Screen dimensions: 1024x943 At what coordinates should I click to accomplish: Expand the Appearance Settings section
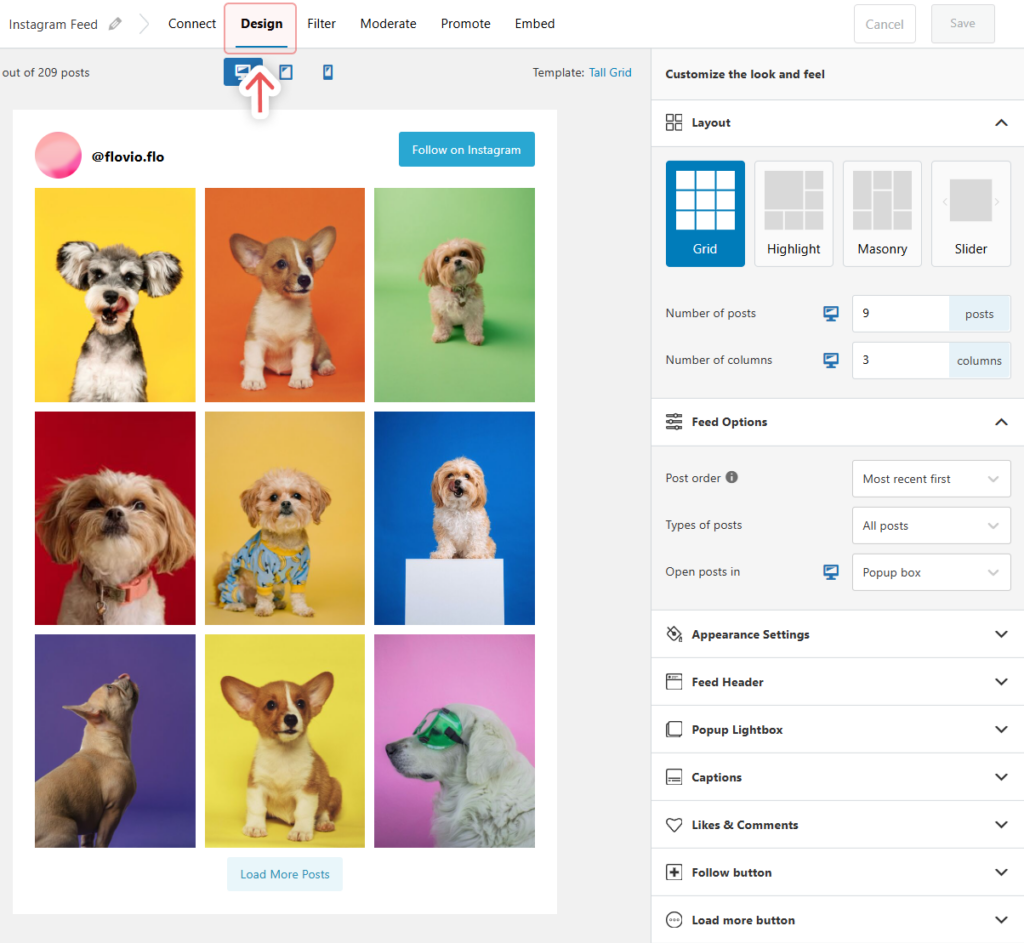point(836,634)
